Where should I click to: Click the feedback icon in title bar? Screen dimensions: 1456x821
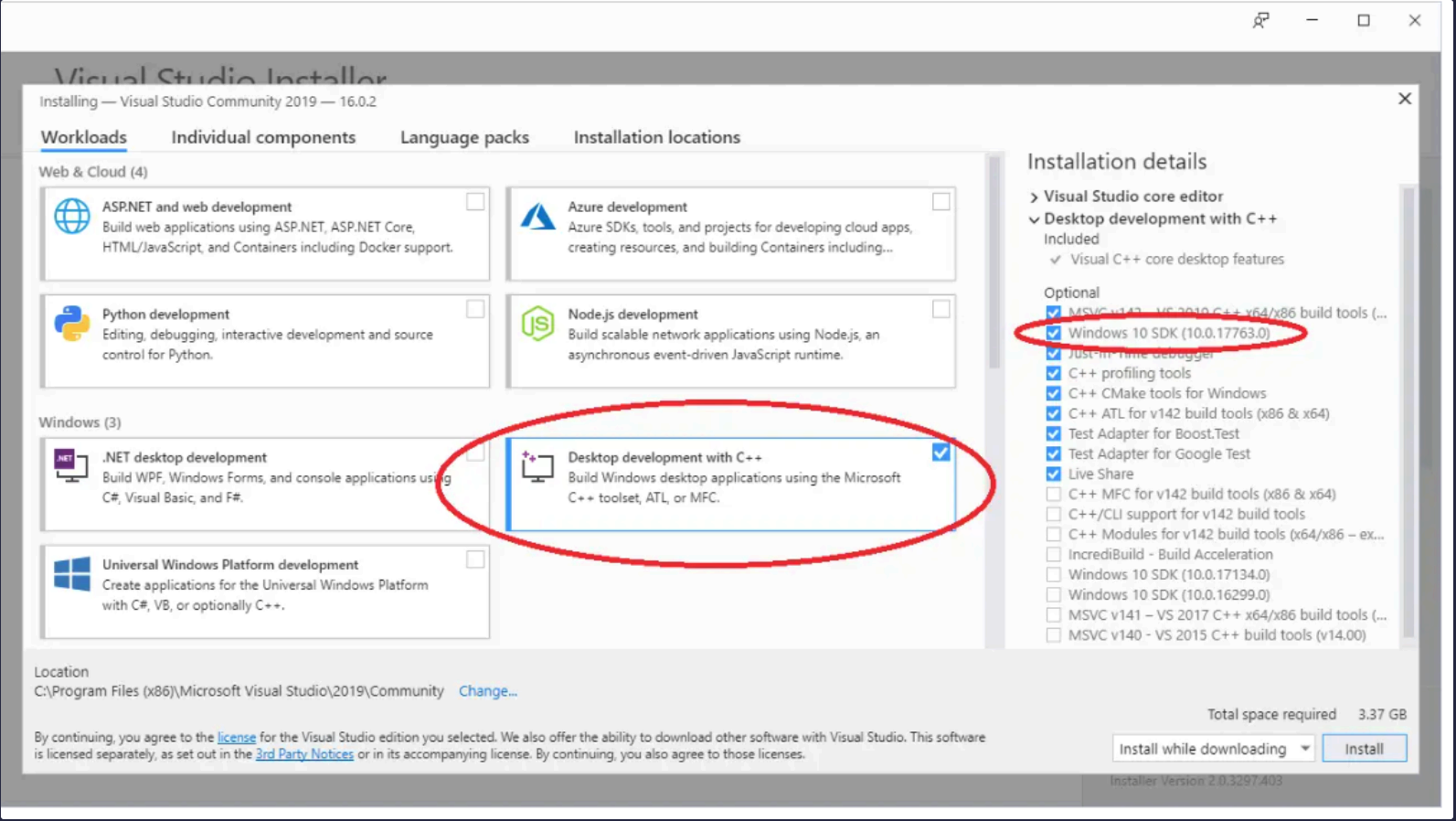tap(1260, 20)
